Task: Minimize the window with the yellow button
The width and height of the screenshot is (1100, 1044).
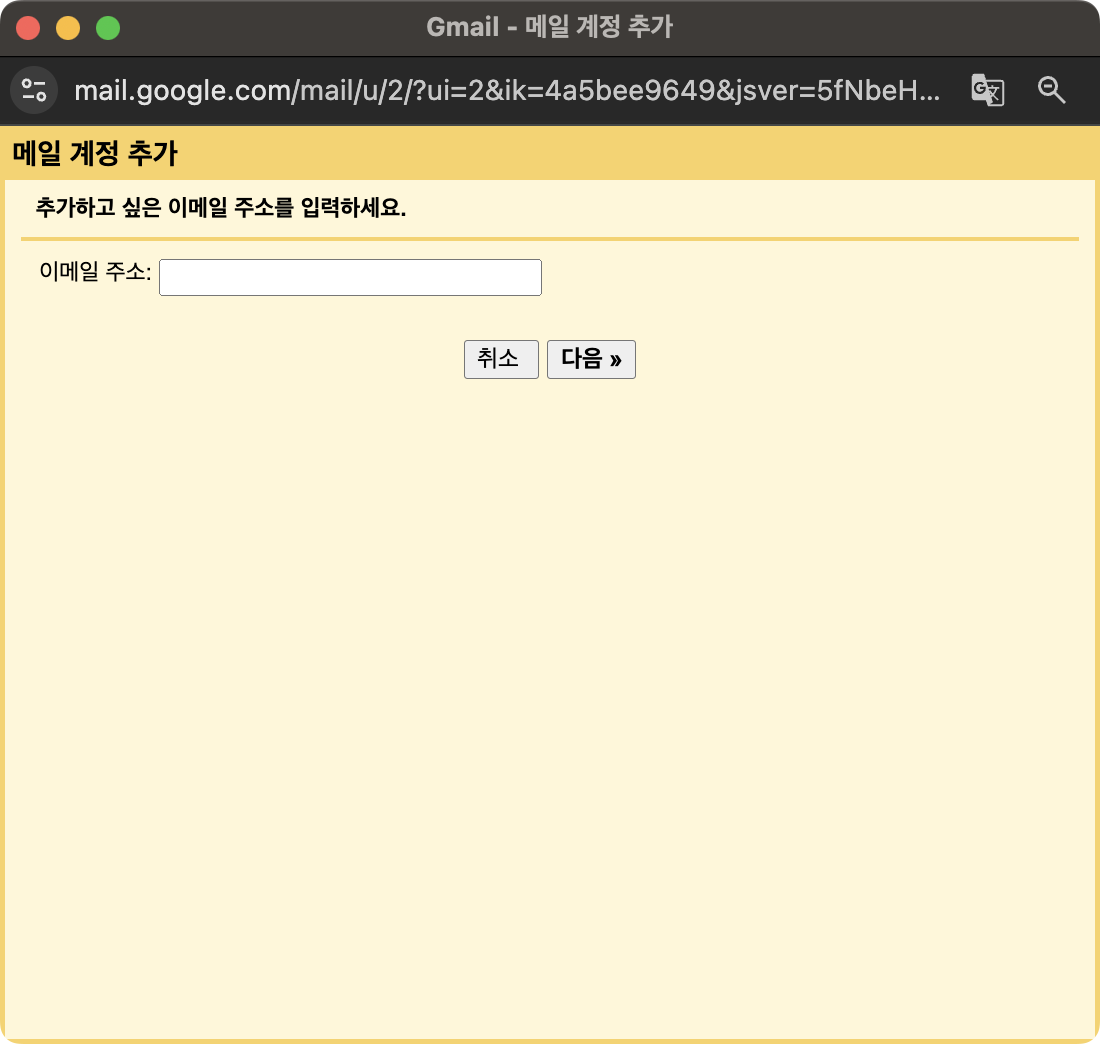Action: click(x=68, y=28)
